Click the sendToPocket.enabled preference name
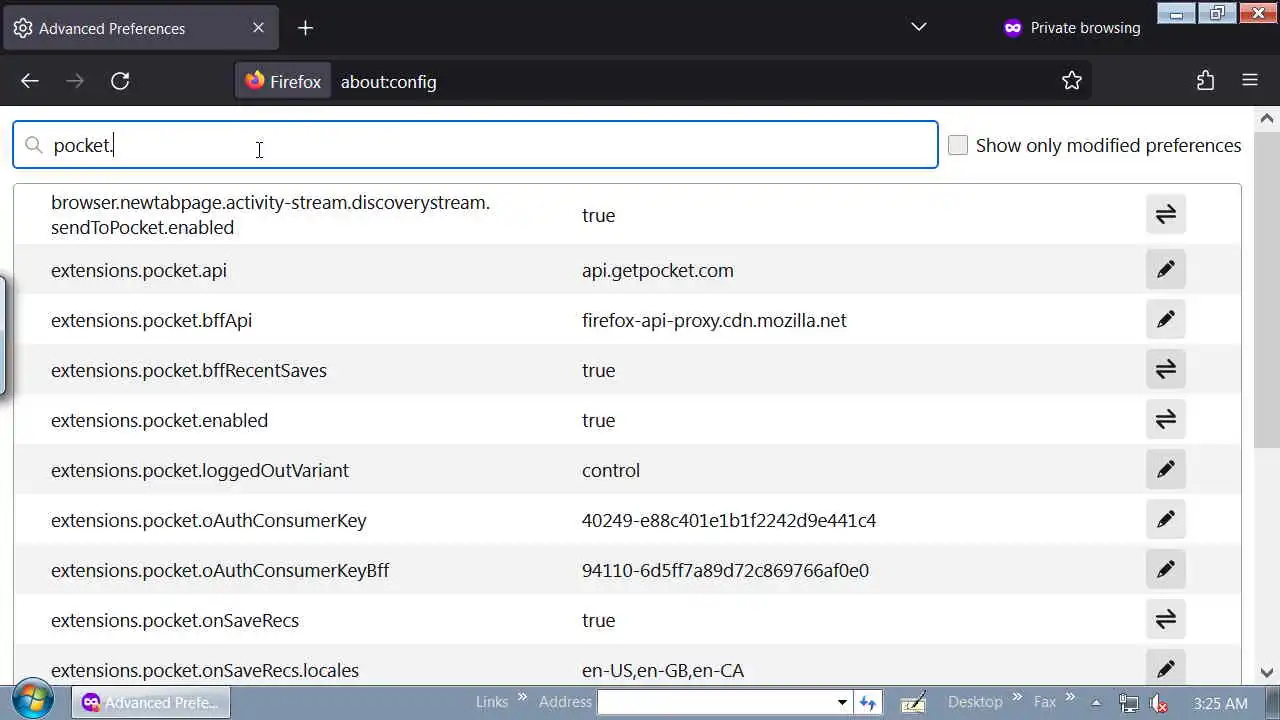Image resolution: width=1280 pixels, height=720 pixels. 270,215
